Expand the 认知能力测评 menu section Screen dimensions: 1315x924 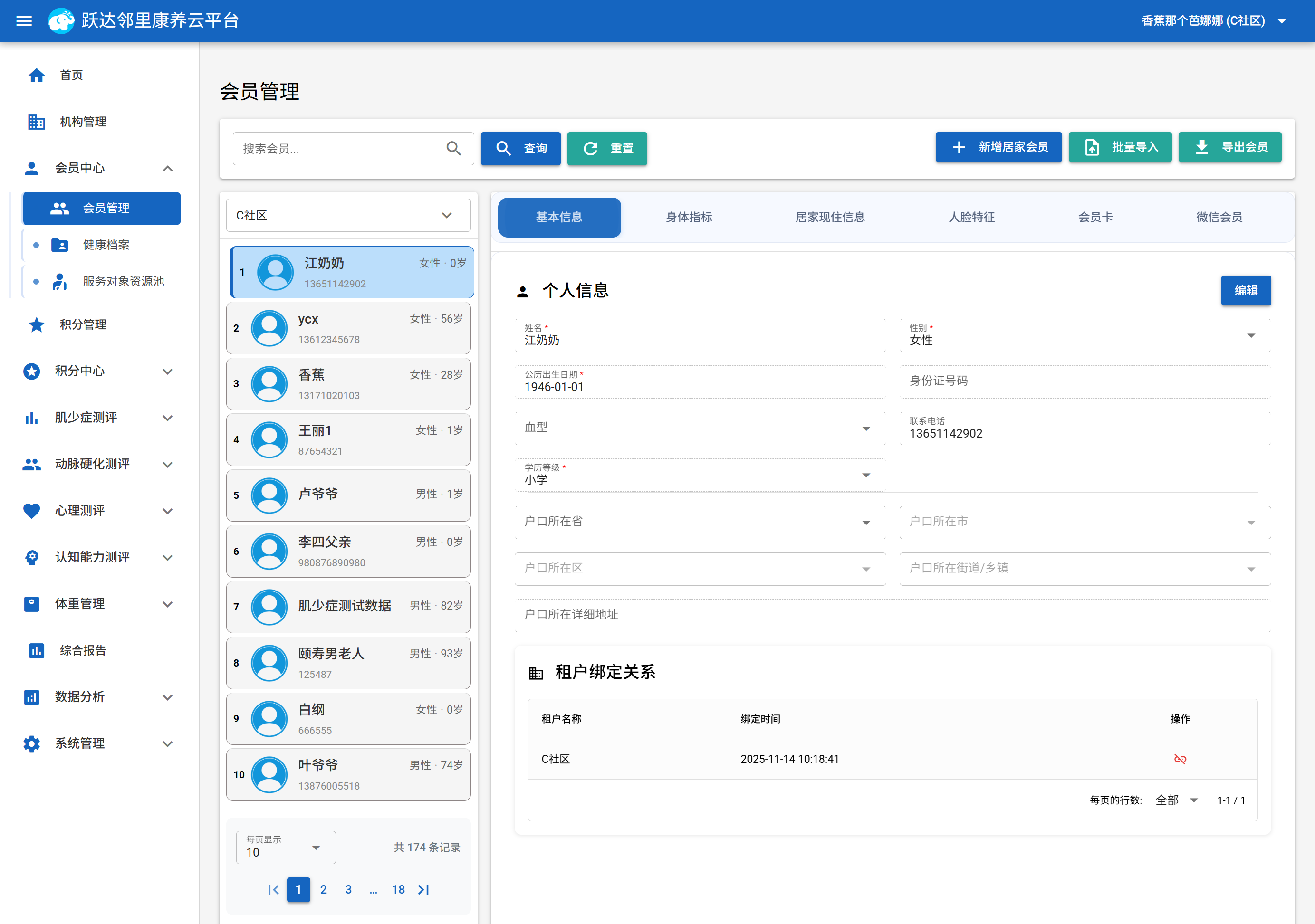click(x=167, y=557)
